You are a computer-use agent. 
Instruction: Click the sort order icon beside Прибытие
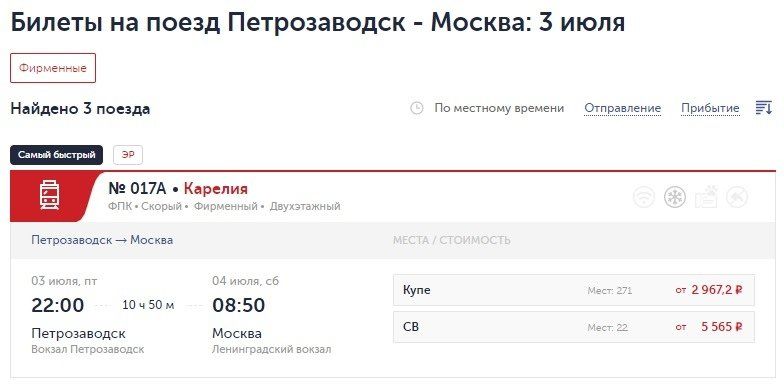(x=764, y=108)
